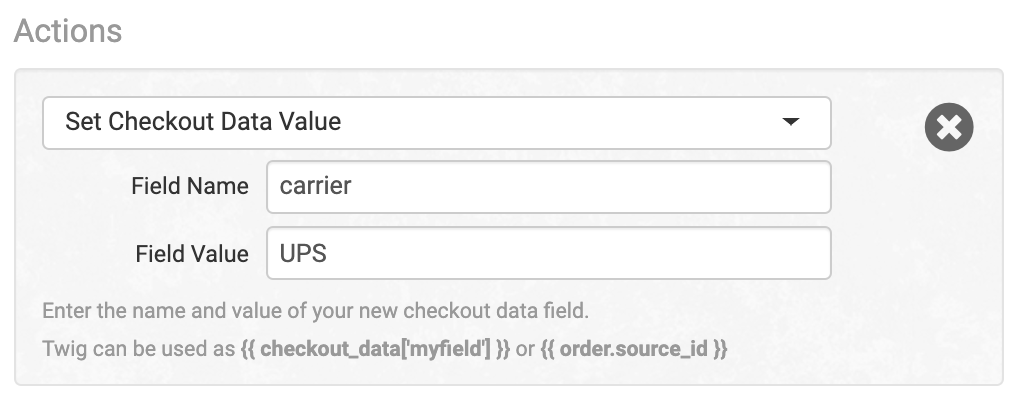
Task: Remove this action with the X icon
Action: click(949, 127)
